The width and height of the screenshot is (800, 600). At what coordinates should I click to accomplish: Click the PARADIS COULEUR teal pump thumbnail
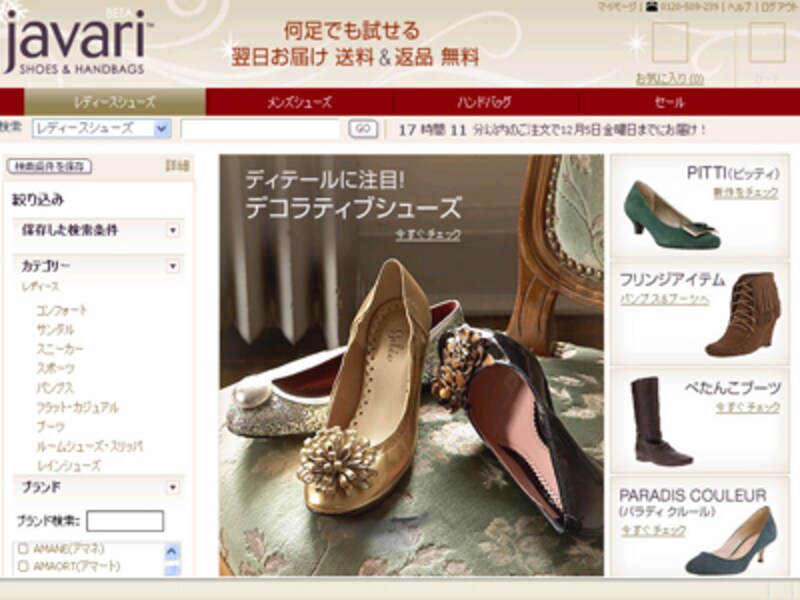(731, 542)
